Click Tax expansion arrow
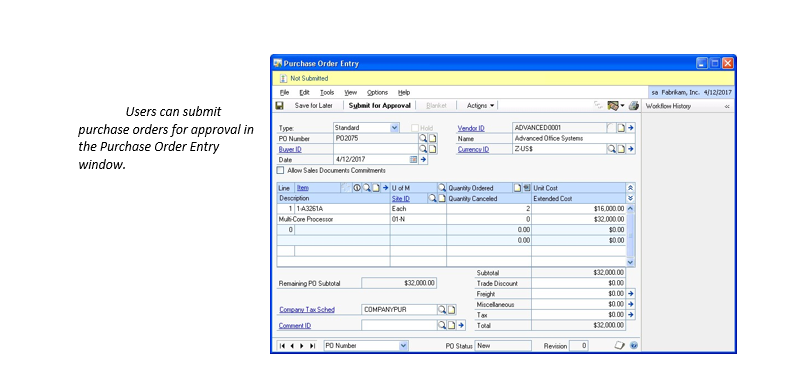The image size is (793, 375). coord(631,315)
